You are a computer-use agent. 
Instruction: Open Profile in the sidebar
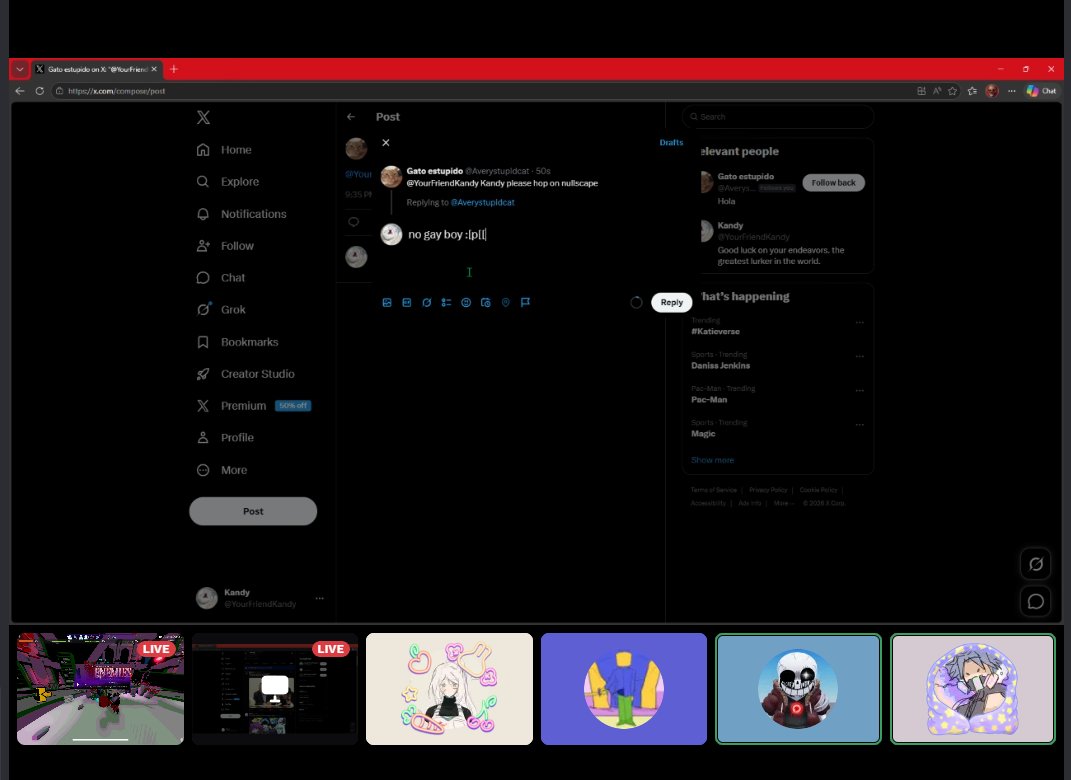[225, 438]
